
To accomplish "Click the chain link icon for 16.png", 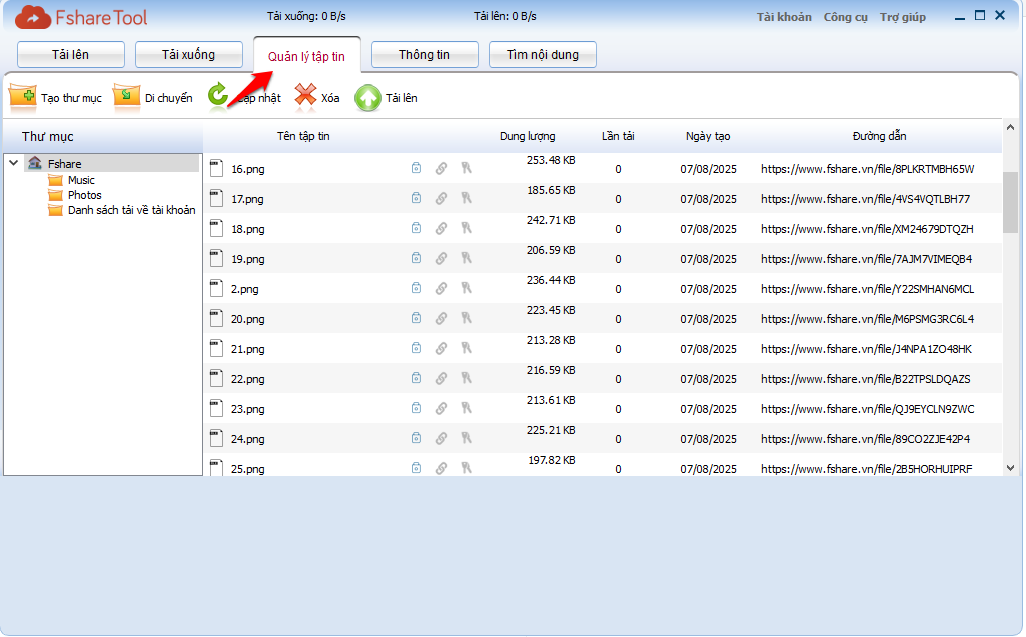I will coord(442,168).
